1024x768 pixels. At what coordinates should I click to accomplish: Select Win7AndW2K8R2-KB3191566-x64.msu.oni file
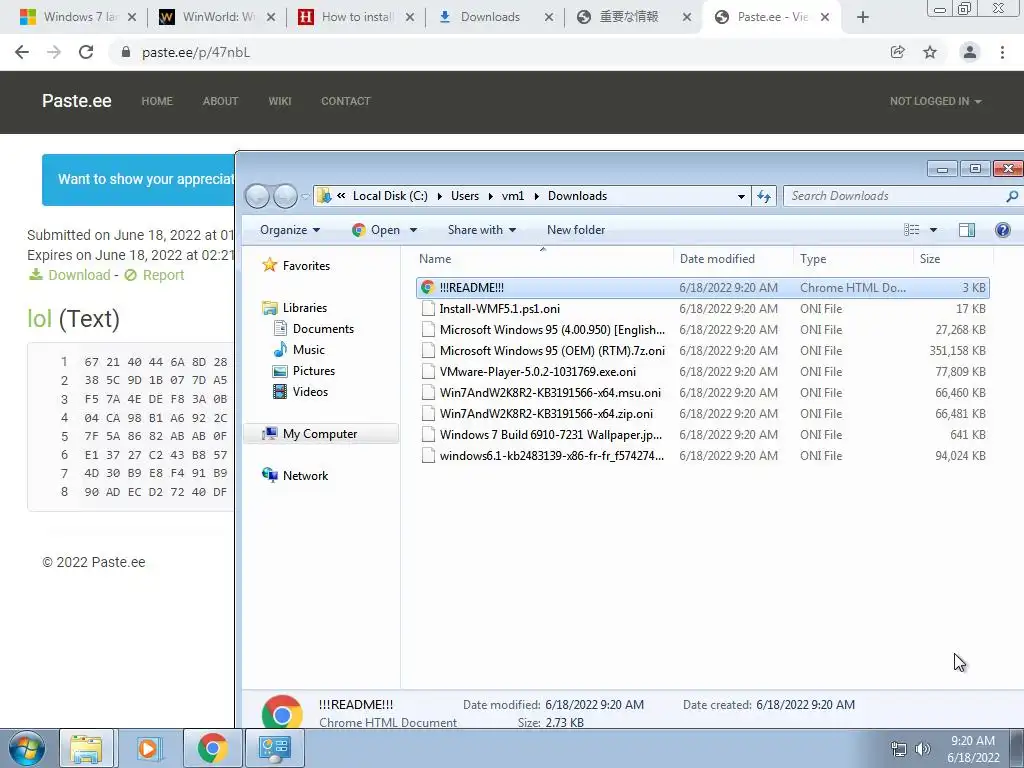coord(703,392)
